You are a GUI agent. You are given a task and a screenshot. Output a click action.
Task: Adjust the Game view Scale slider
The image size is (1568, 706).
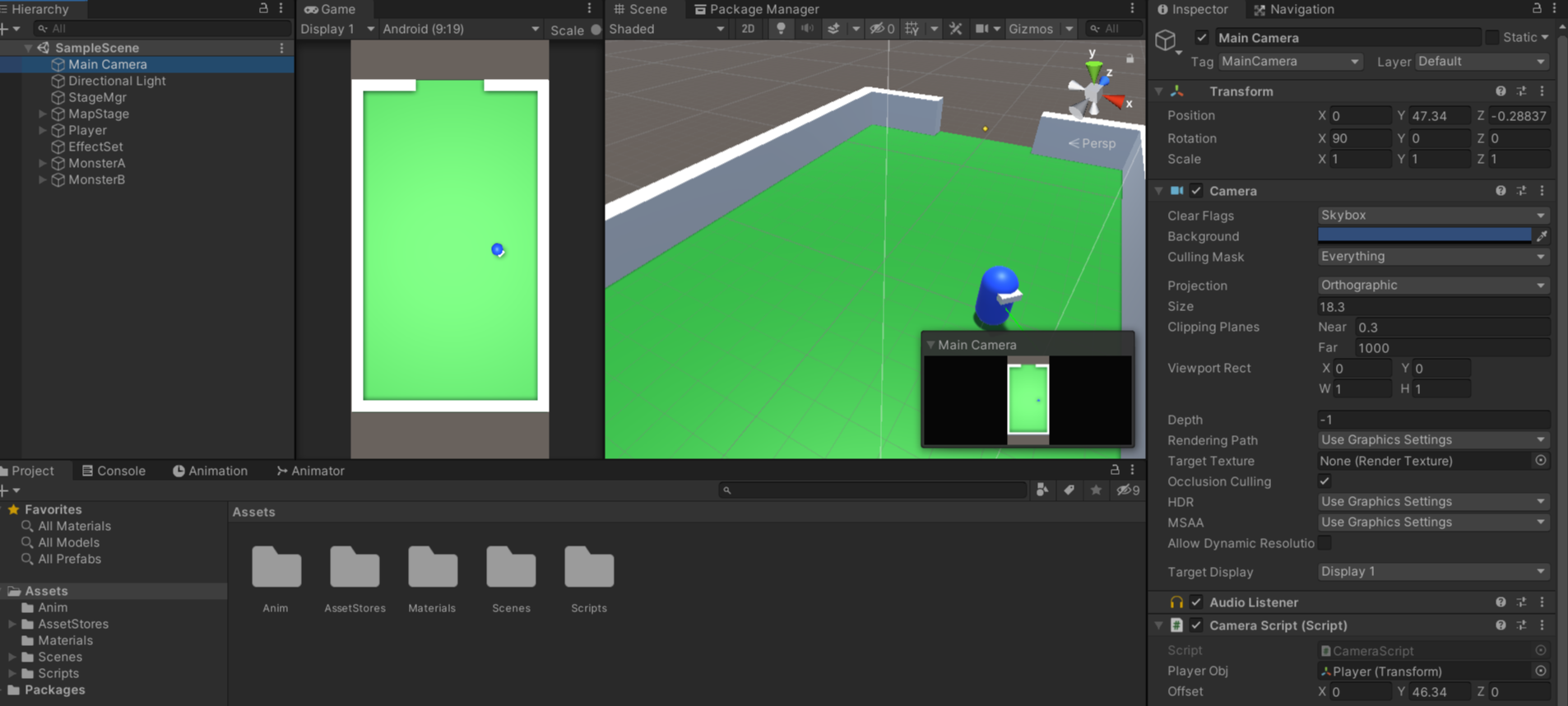pos(596,30)
